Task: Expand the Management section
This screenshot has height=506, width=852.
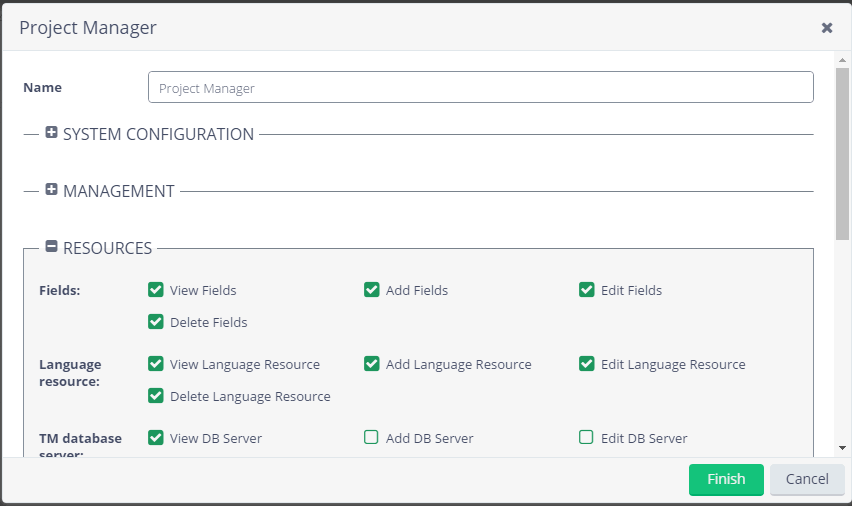Action: coord(52,190)
